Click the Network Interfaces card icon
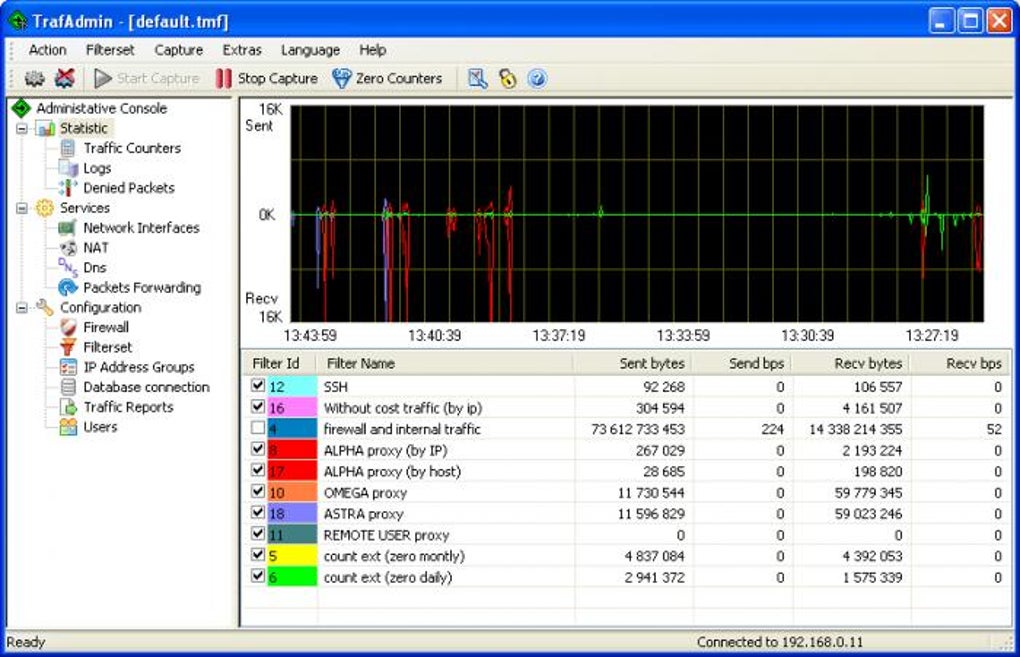 coord(68,228)
